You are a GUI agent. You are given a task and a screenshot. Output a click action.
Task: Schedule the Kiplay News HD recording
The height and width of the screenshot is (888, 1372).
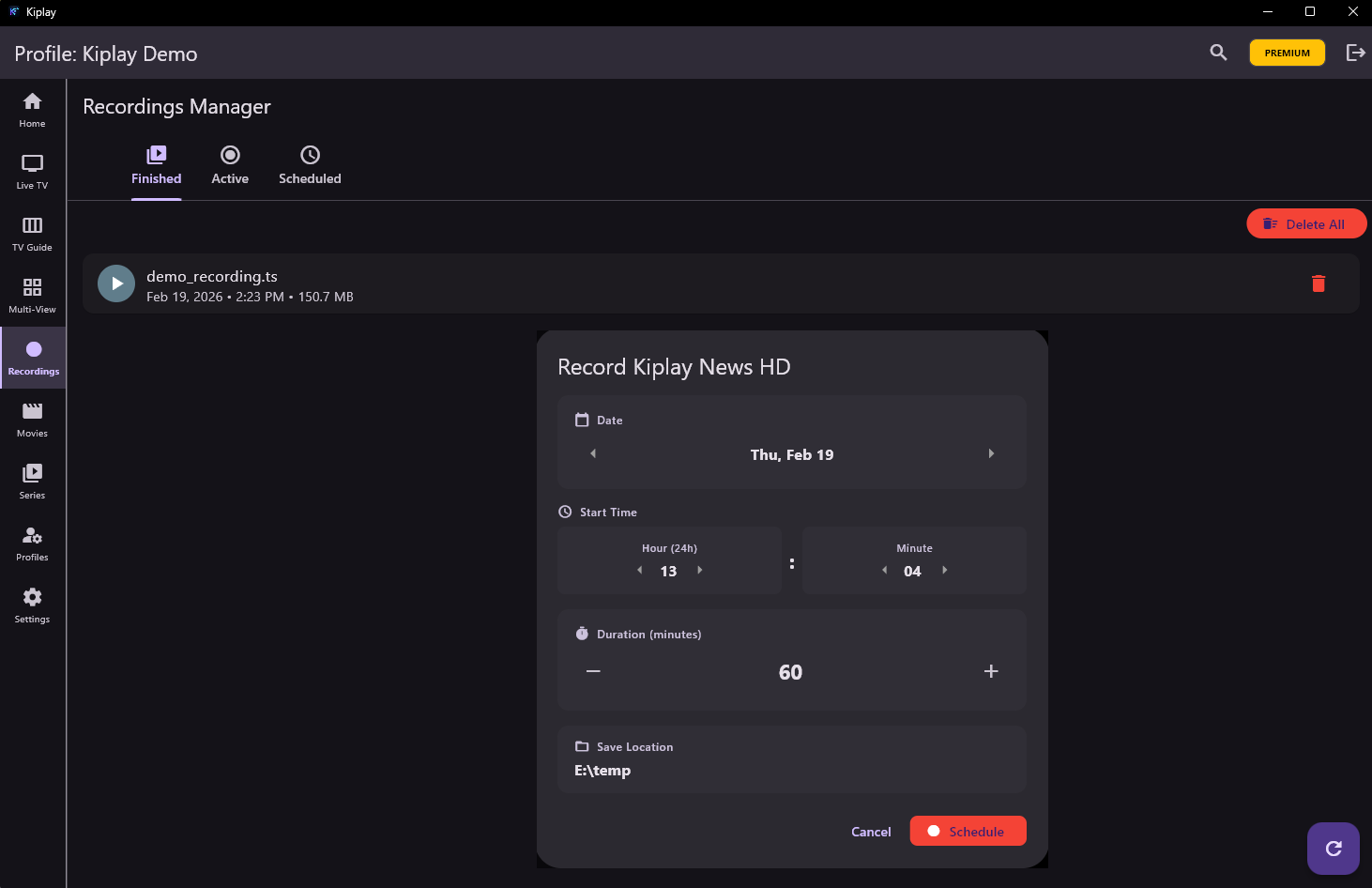(968, 831)
